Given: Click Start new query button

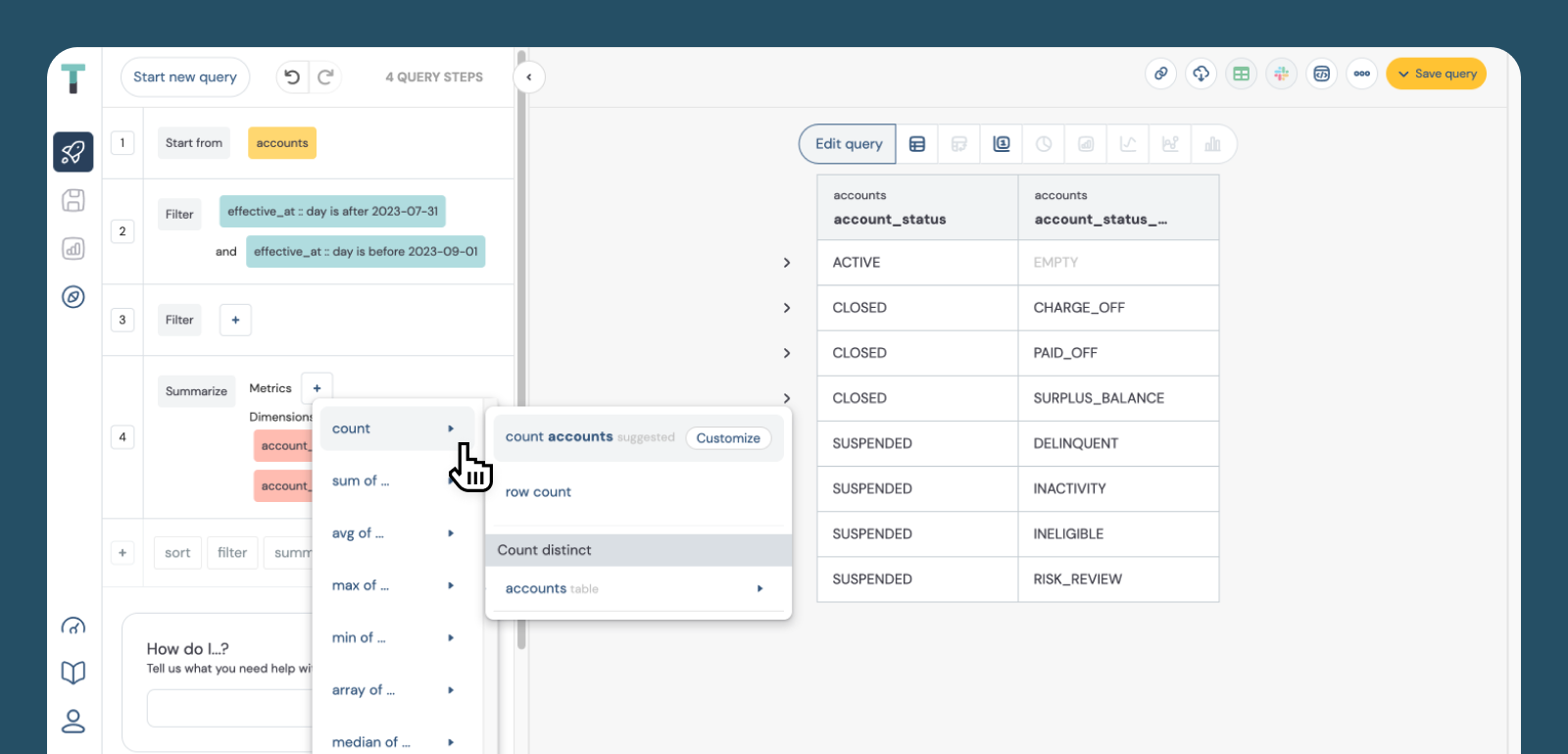Looking at the screenshot, I should (185, 76).
